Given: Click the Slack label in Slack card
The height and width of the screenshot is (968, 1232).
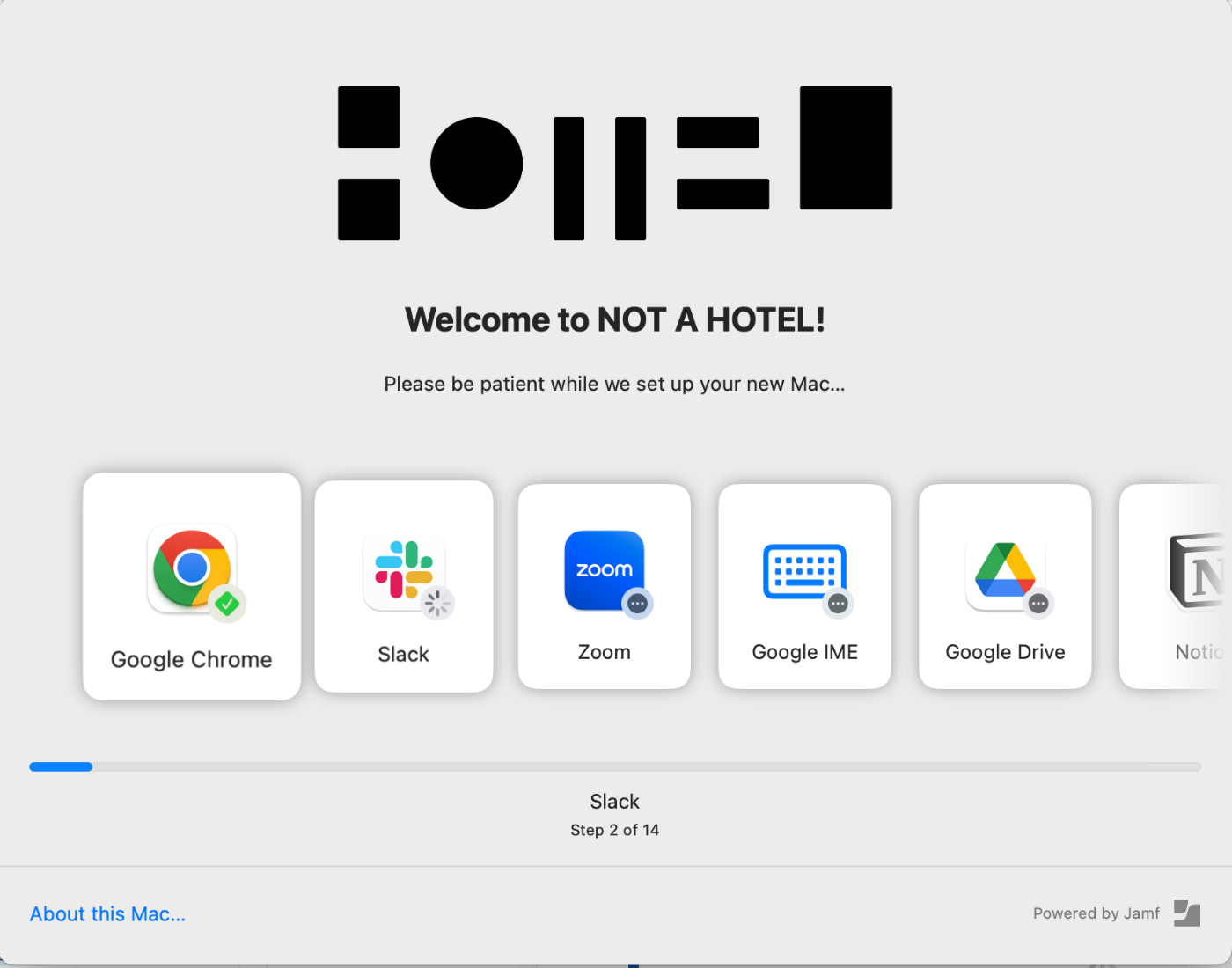Looking at the screenshot, I should [404, 655].
